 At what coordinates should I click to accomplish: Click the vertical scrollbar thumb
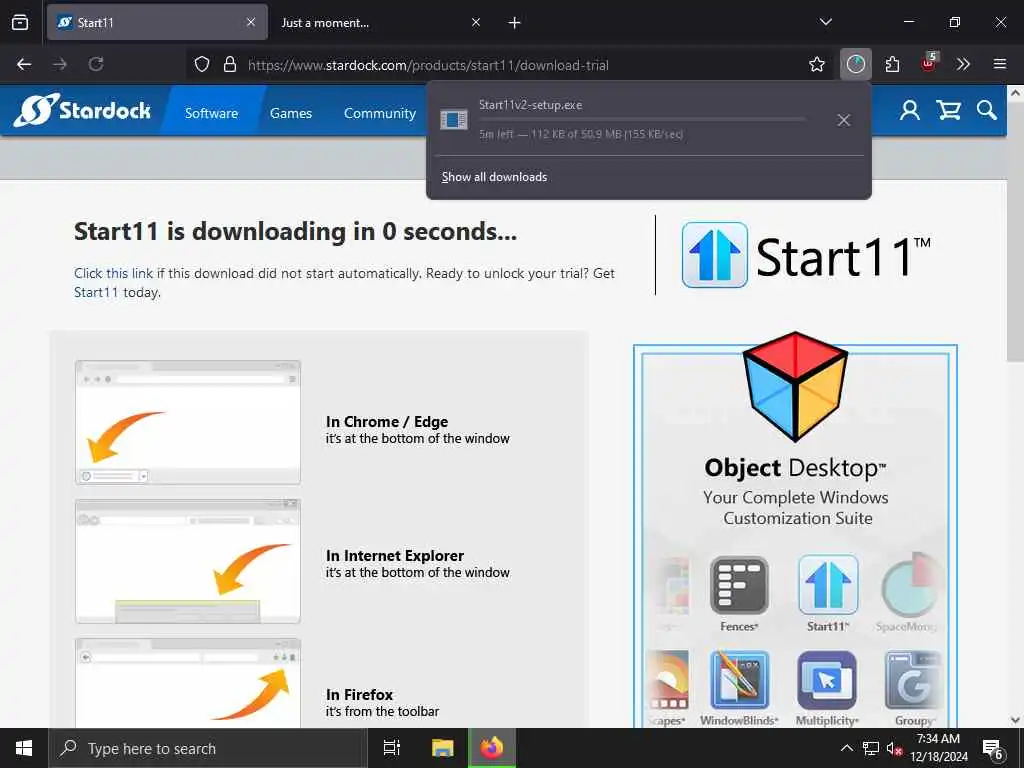click(x=1015, y=231)
